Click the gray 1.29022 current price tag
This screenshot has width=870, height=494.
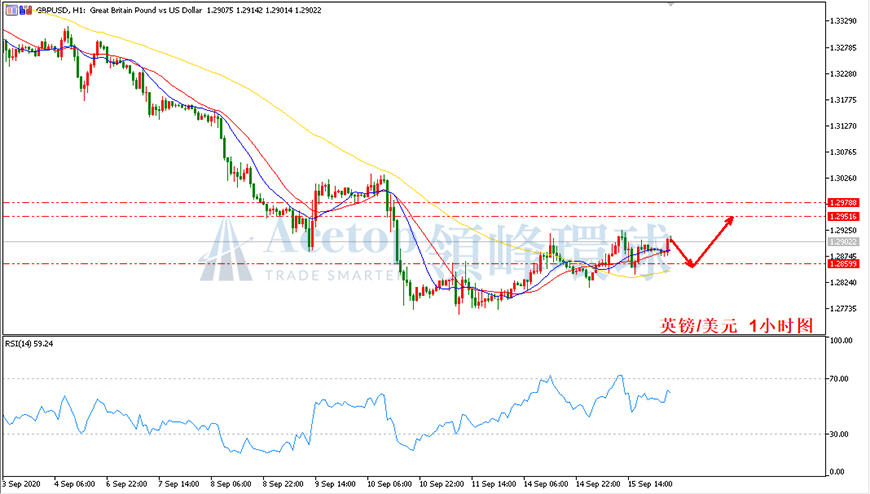coord(843,241)
